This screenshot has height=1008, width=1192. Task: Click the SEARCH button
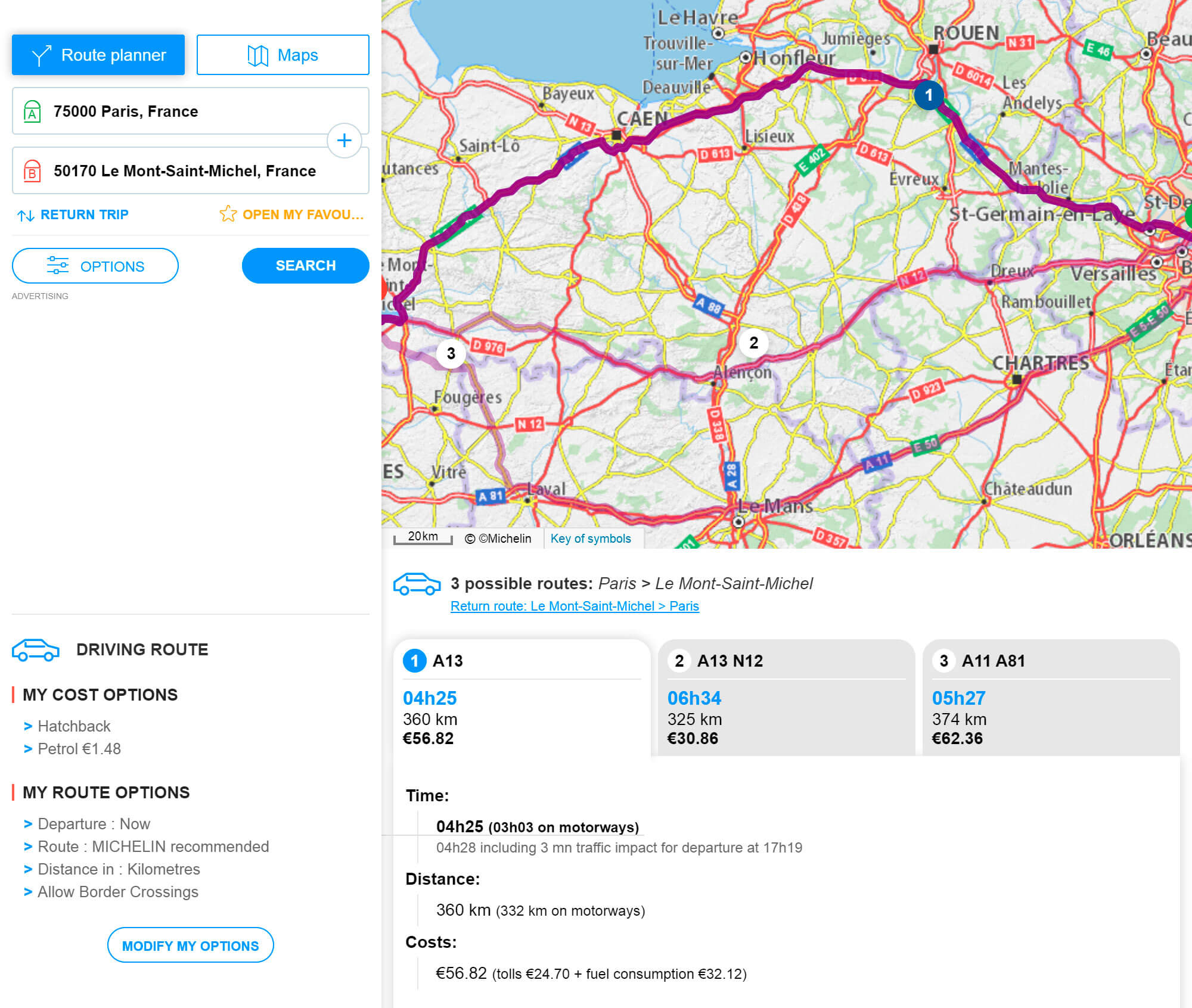[x=306, y=266]
